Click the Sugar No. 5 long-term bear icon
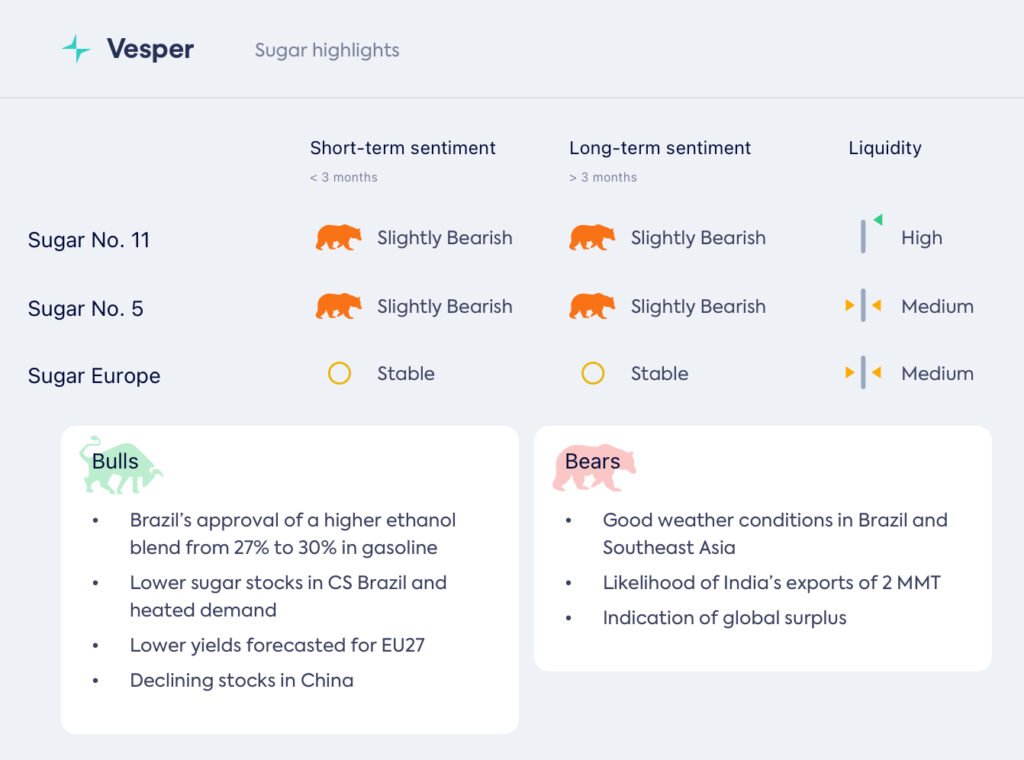1024x760 pixels. tap(592, 306)
